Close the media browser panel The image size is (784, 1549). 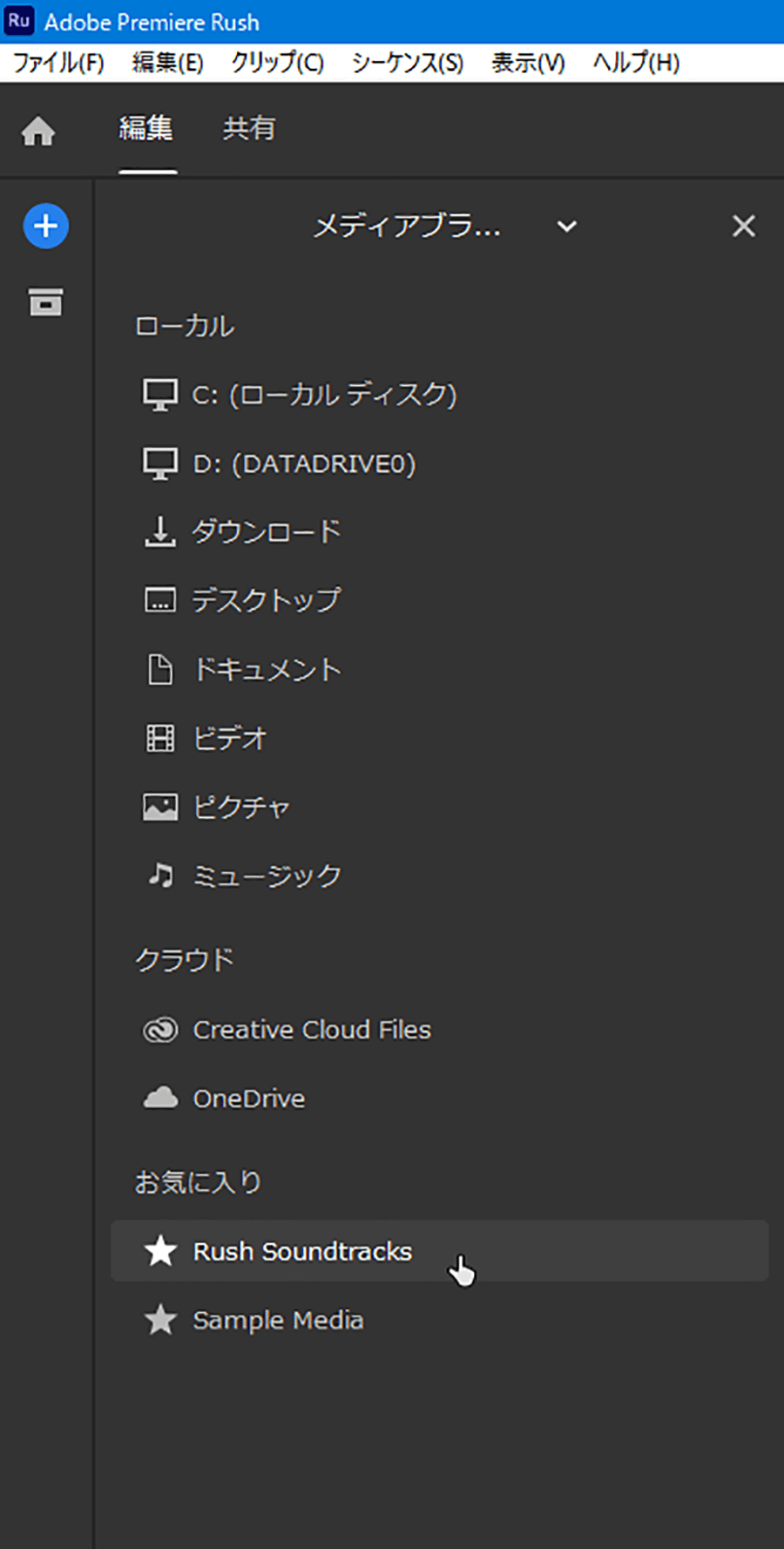(x=743, y=227)
